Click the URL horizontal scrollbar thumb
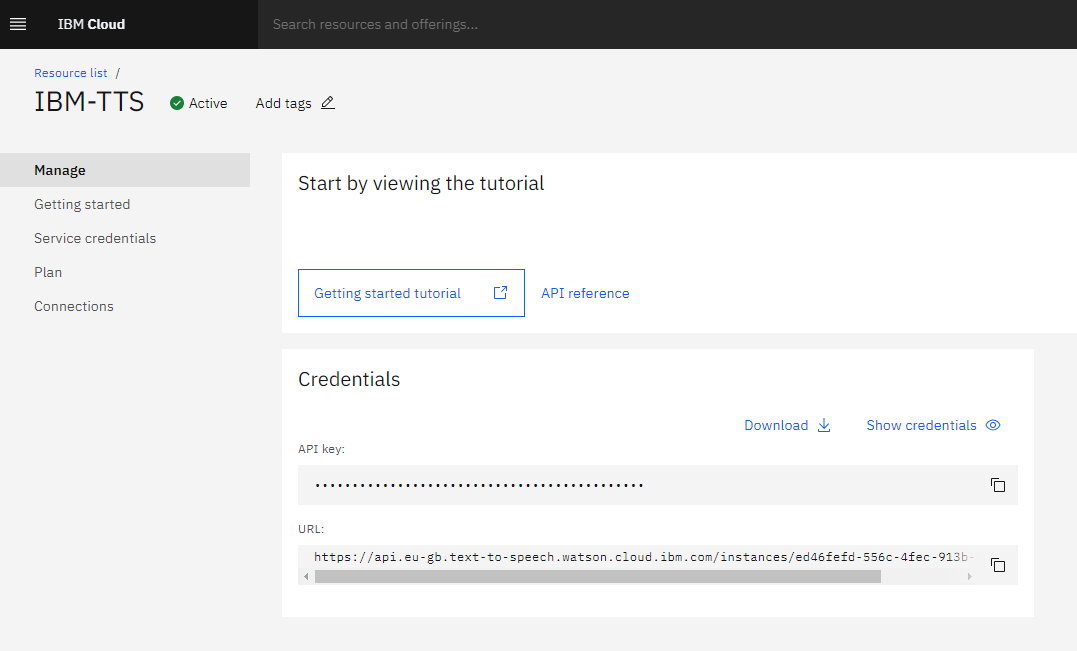The height and width of the screenshot is (651, 1077). tap(597, 577)
